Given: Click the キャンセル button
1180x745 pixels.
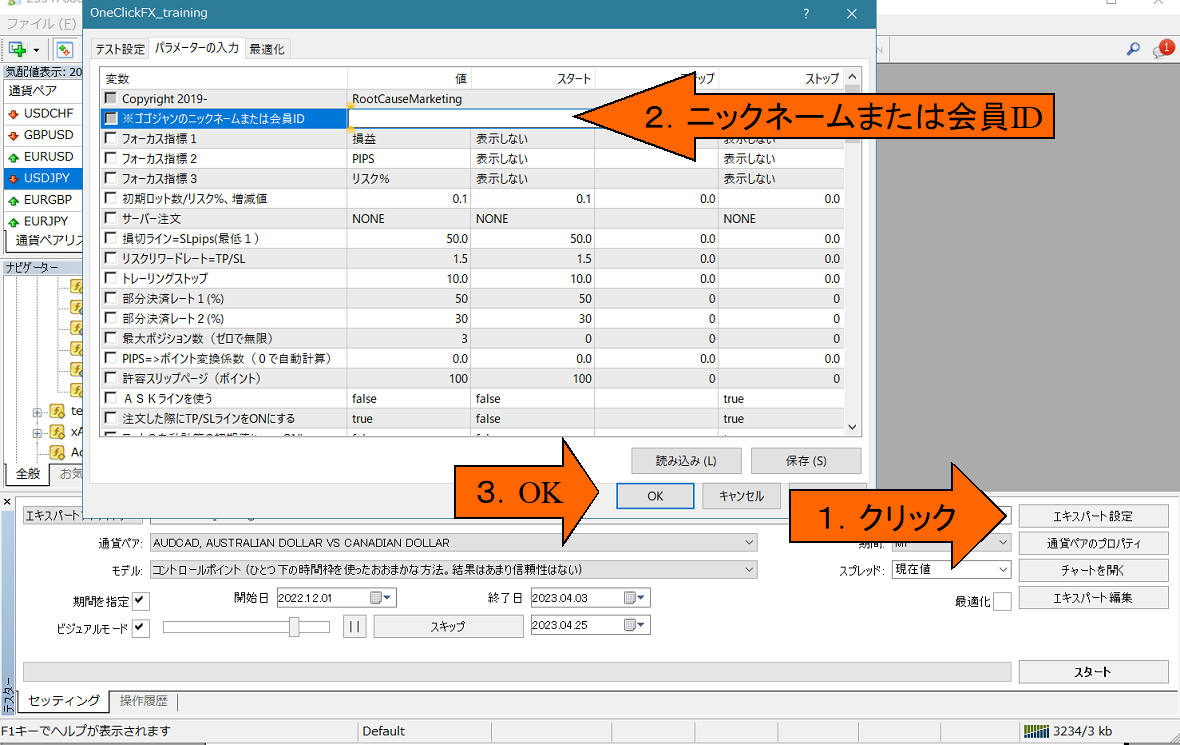Looking at the screenshot, I should coord(741,496).
